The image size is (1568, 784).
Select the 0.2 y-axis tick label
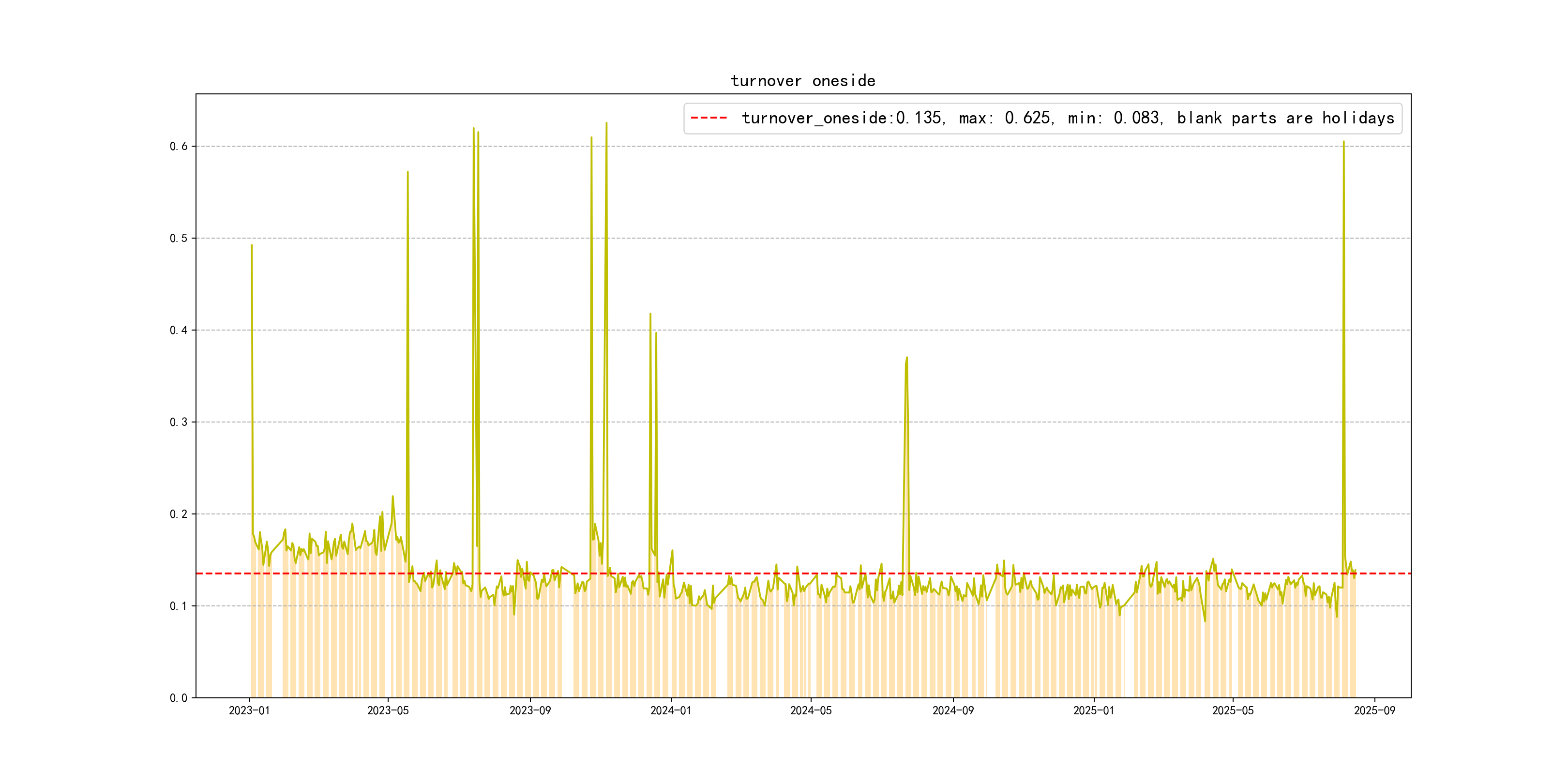(x=179, y=514)
